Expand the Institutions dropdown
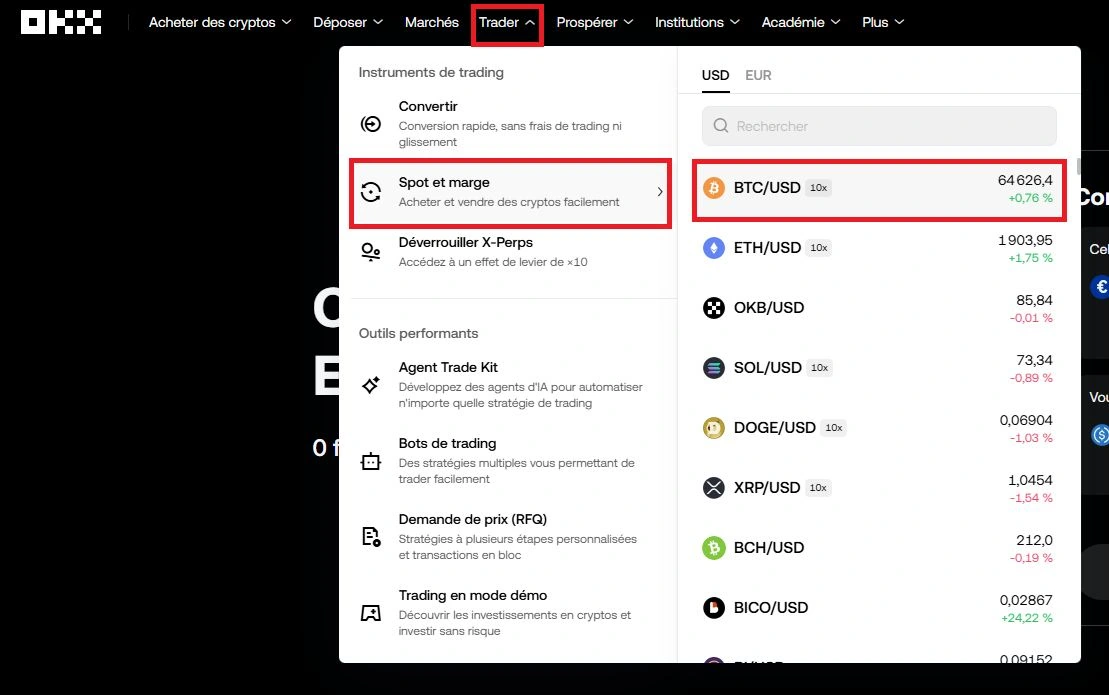Viewport: 1109px width, 695px height. pyautogui.click(x=697, y=22)
